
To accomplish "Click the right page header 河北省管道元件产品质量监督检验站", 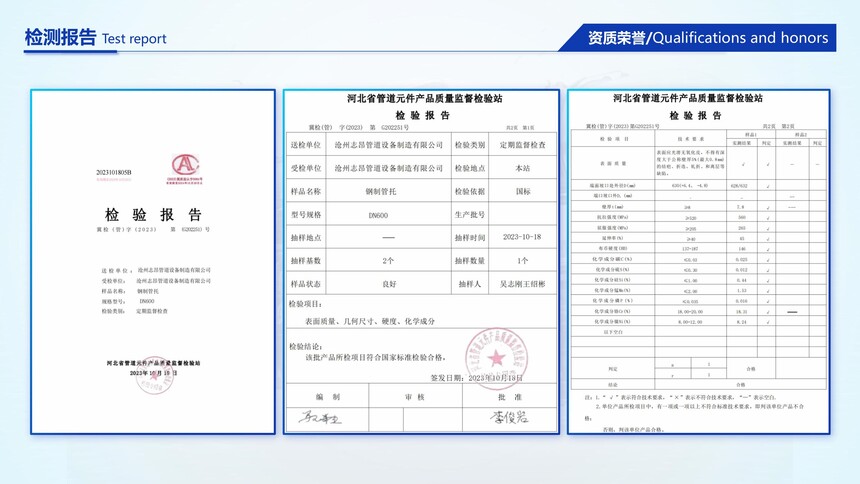I will [x=688, y=98].
